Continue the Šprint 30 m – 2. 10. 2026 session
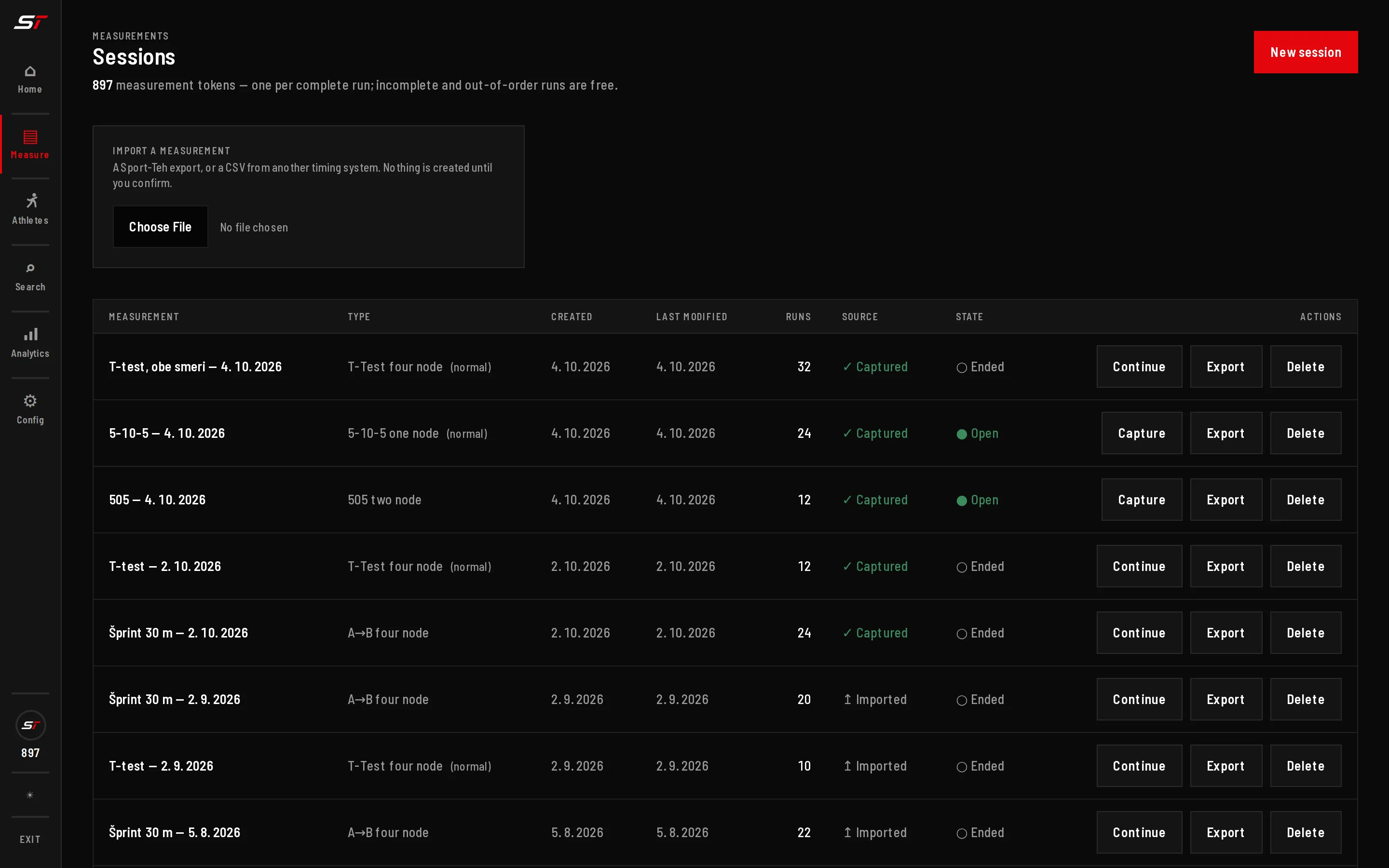The image size is (1389, 868). (x=1139, y=633)
